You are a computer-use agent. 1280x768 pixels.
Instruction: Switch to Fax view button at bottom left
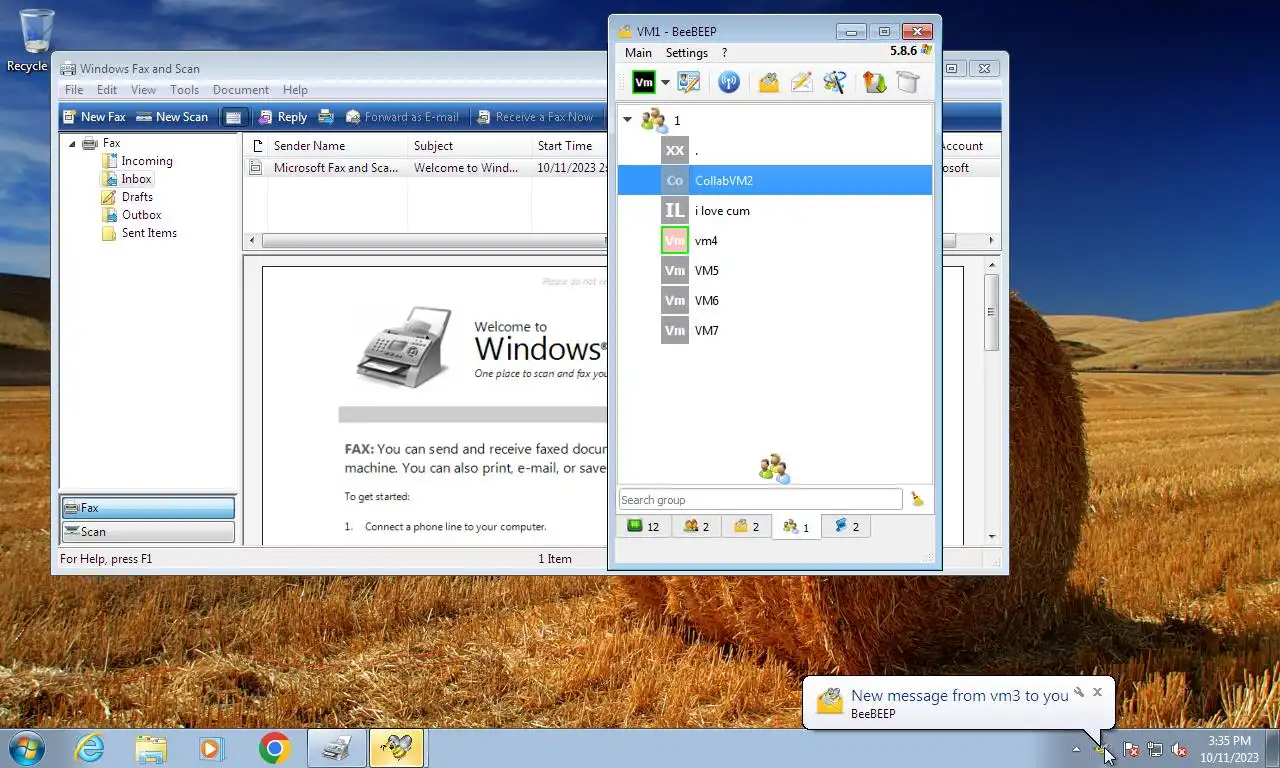pyautogui.click(x=148, y=508)
